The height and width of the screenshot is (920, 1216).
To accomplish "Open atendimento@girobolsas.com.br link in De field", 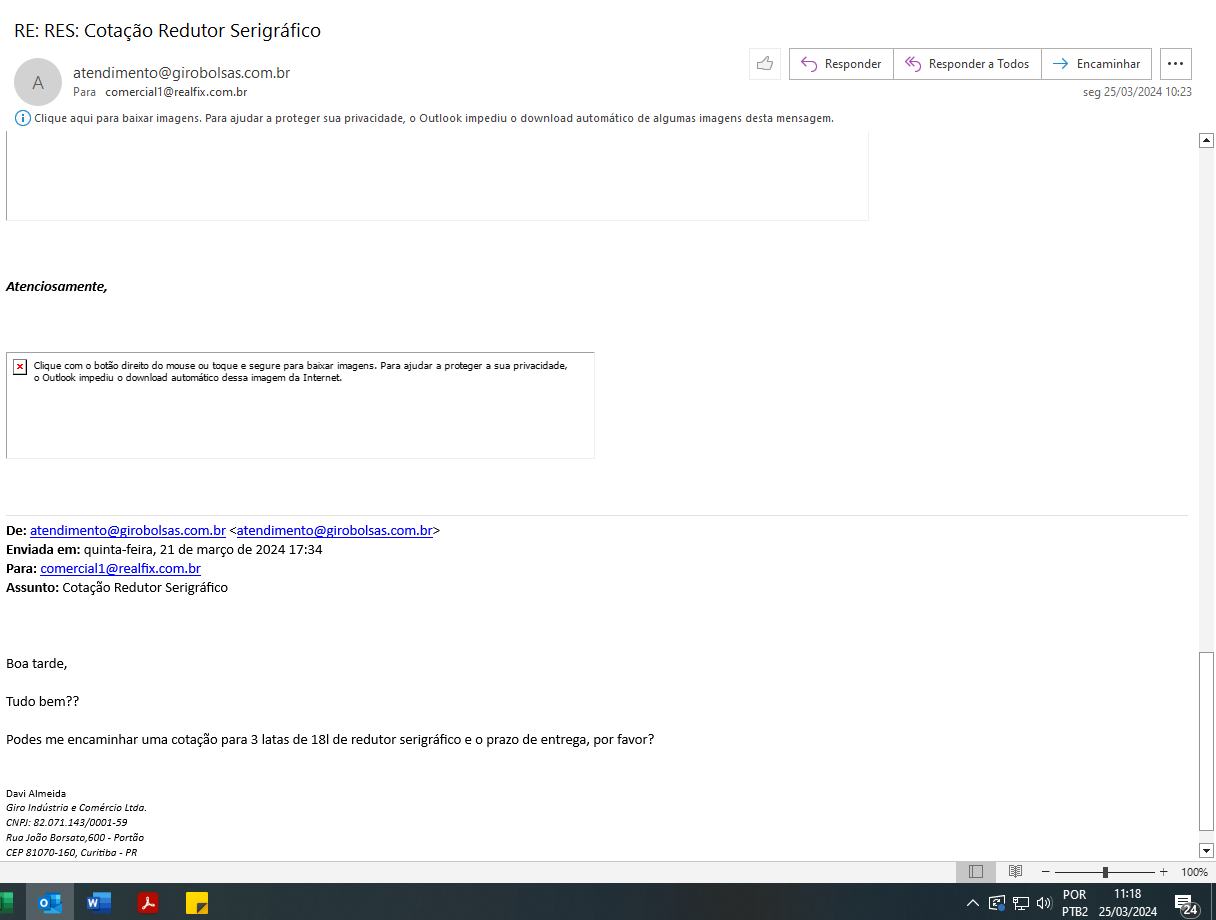I will tap(127, 531).
